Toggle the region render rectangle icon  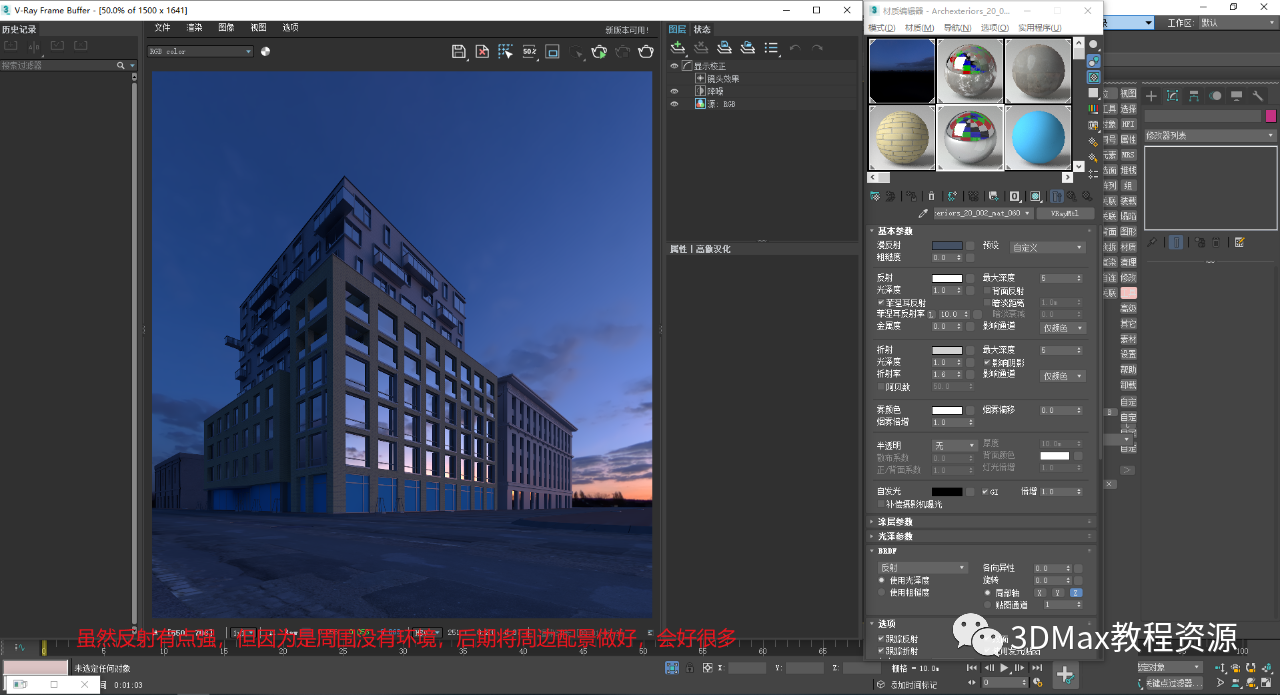point(552,52)
